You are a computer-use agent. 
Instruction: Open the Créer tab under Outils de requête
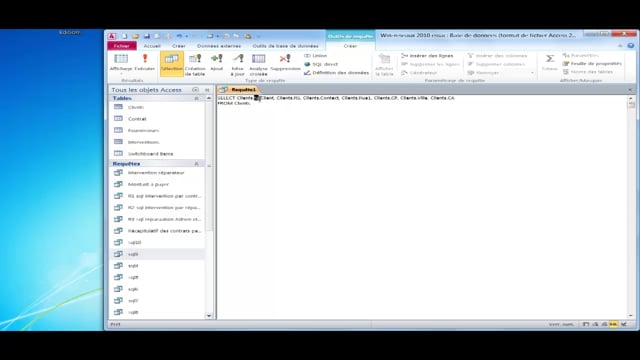(350, 46)
